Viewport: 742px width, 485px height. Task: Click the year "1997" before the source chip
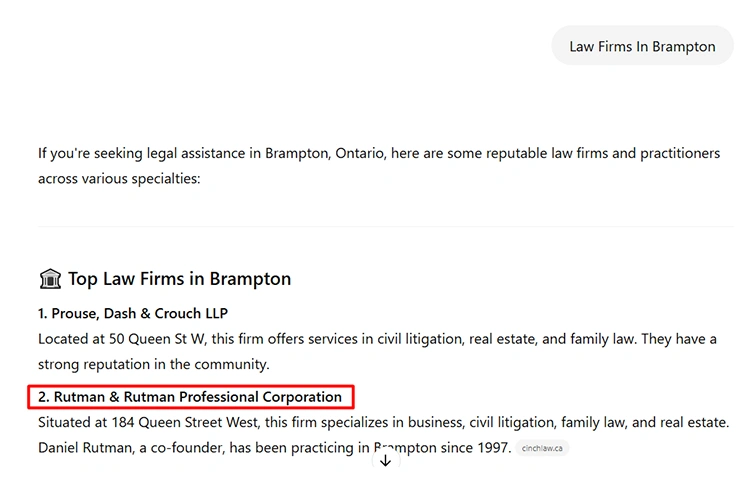493,447
